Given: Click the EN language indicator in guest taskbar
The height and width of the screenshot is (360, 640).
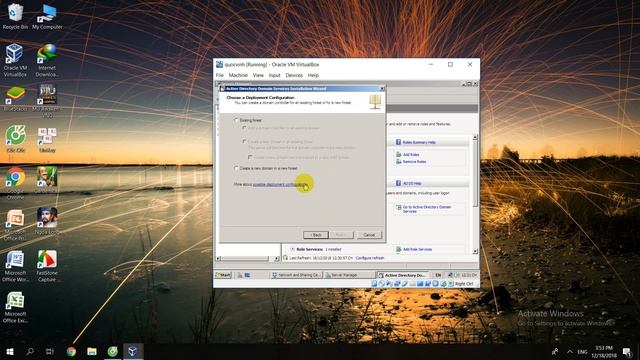Looking at the screenshot, I should pos(438,275).
